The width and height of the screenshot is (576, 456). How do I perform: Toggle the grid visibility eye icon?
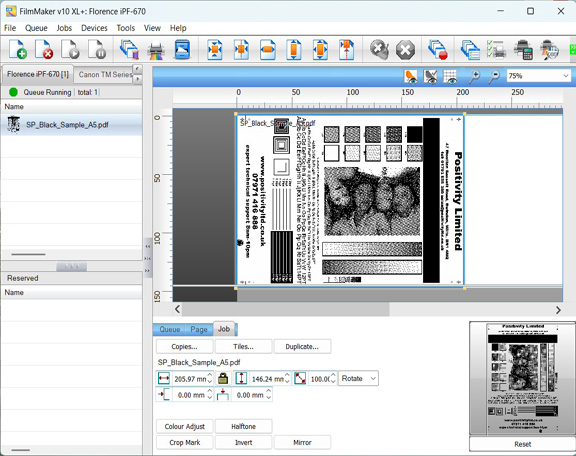tap(450, 76)
